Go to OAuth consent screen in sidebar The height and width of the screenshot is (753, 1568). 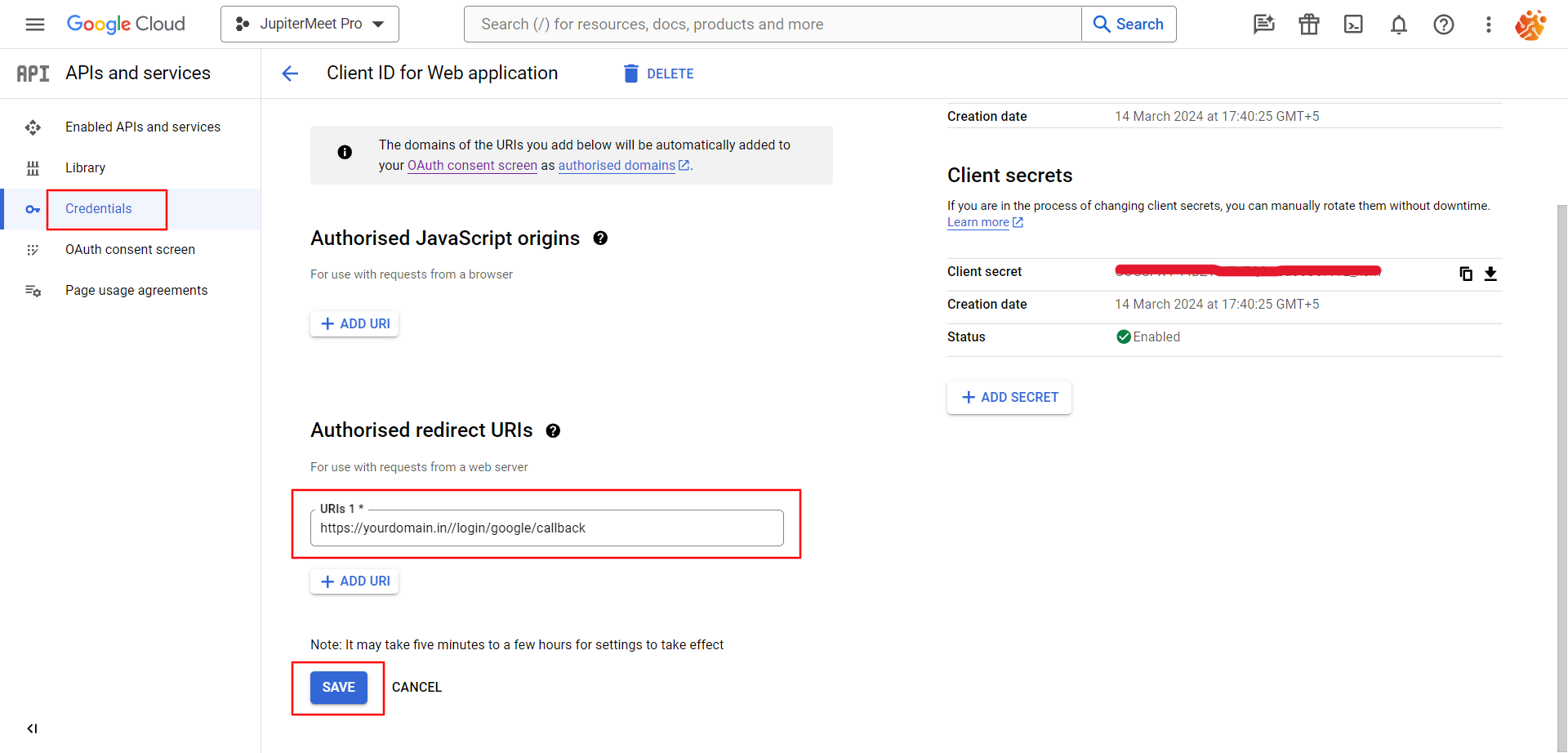click(130, 250)
